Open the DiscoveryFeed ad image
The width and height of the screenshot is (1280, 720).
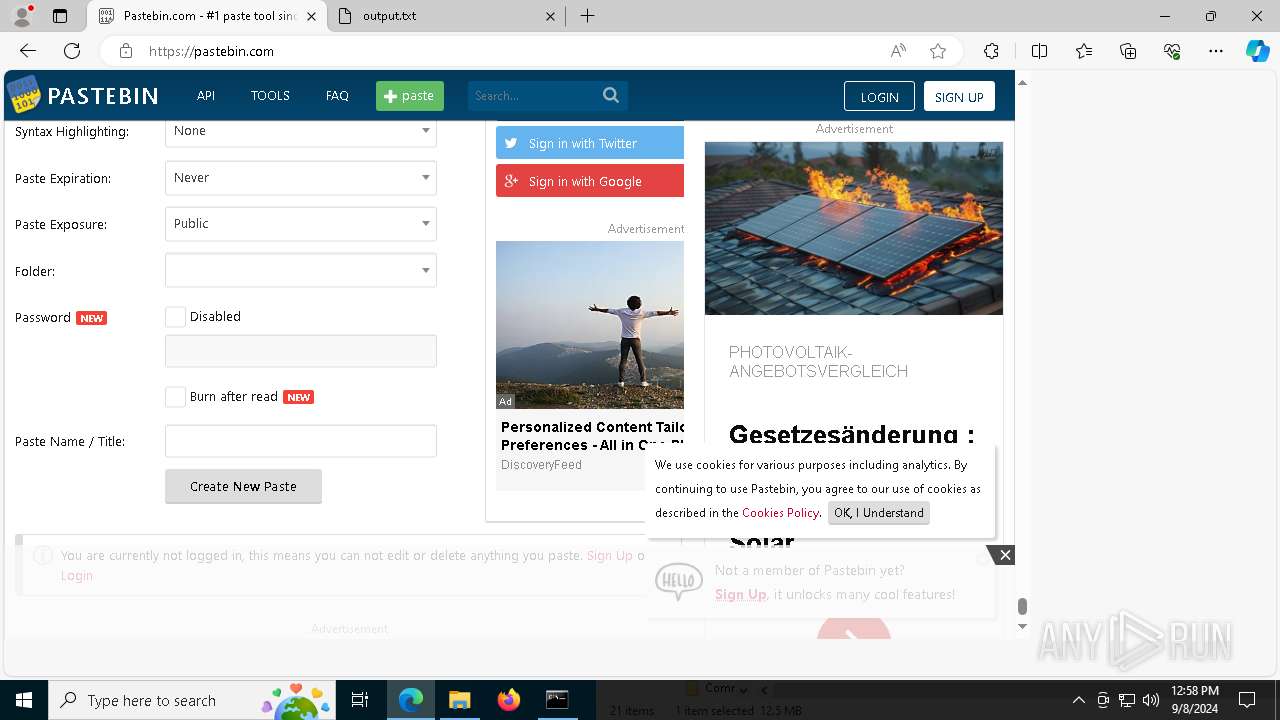pos(590,325)
